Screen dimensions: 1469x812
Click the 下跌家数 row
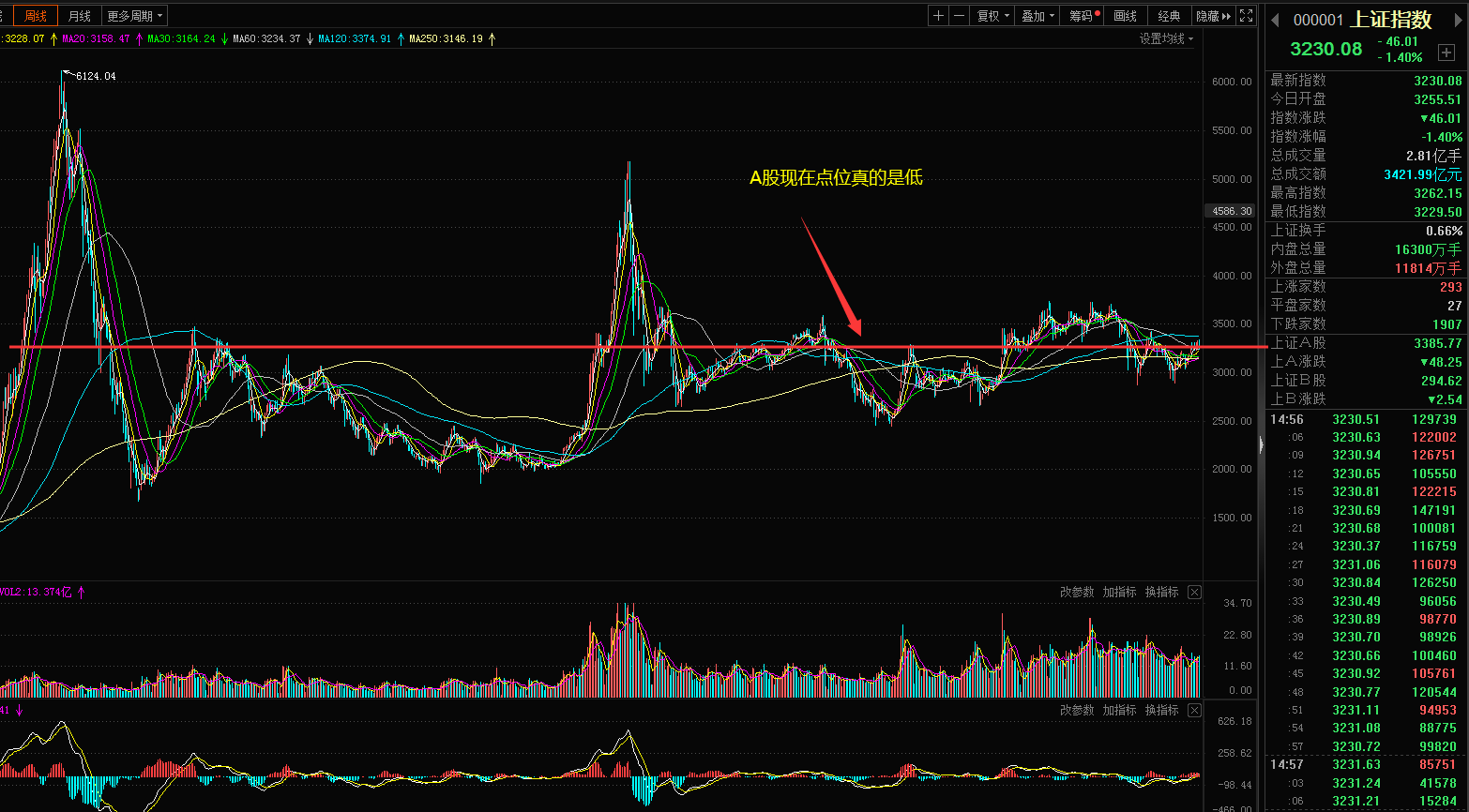[x=1366, y=324]
